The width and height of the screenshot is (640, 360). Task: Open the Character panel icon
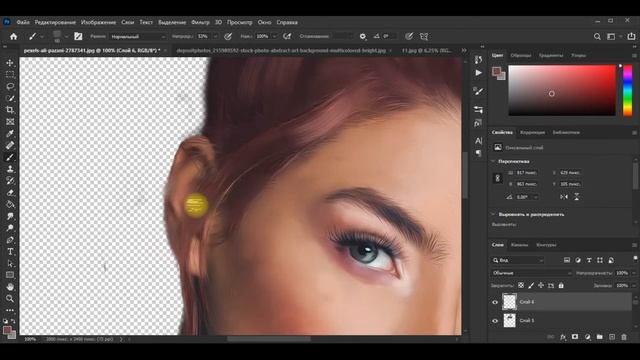[x=478, y=141]
